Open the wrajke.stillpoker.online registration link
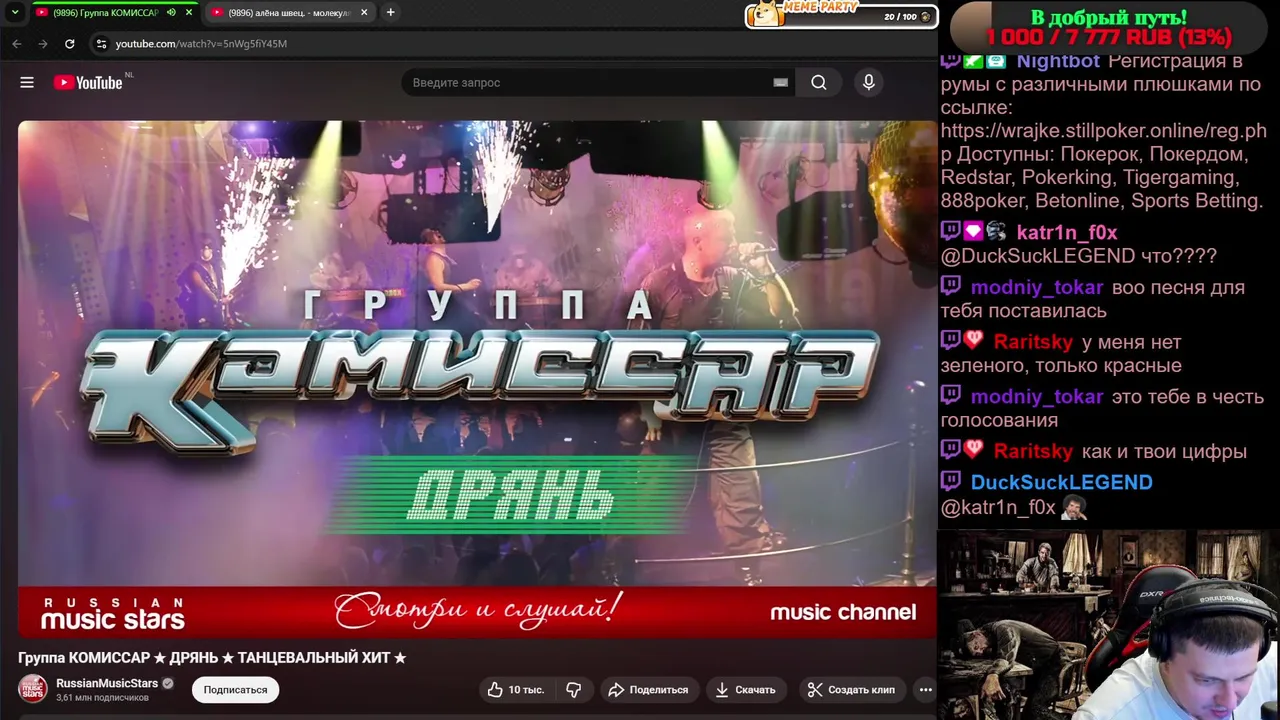1280x720 pixels. point(1103,142)
